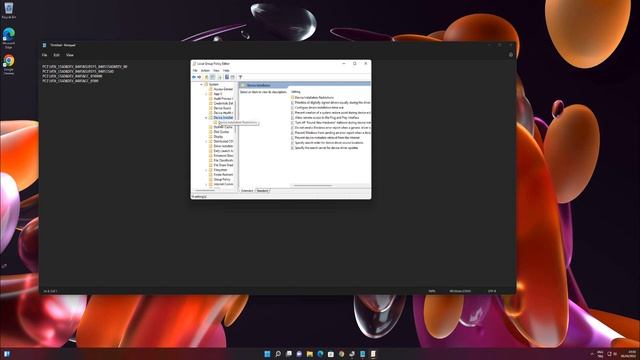Open Microsoft Edge from the taskbar
The width and height of the screenshot is (640, 360).
tap(320, 353)
